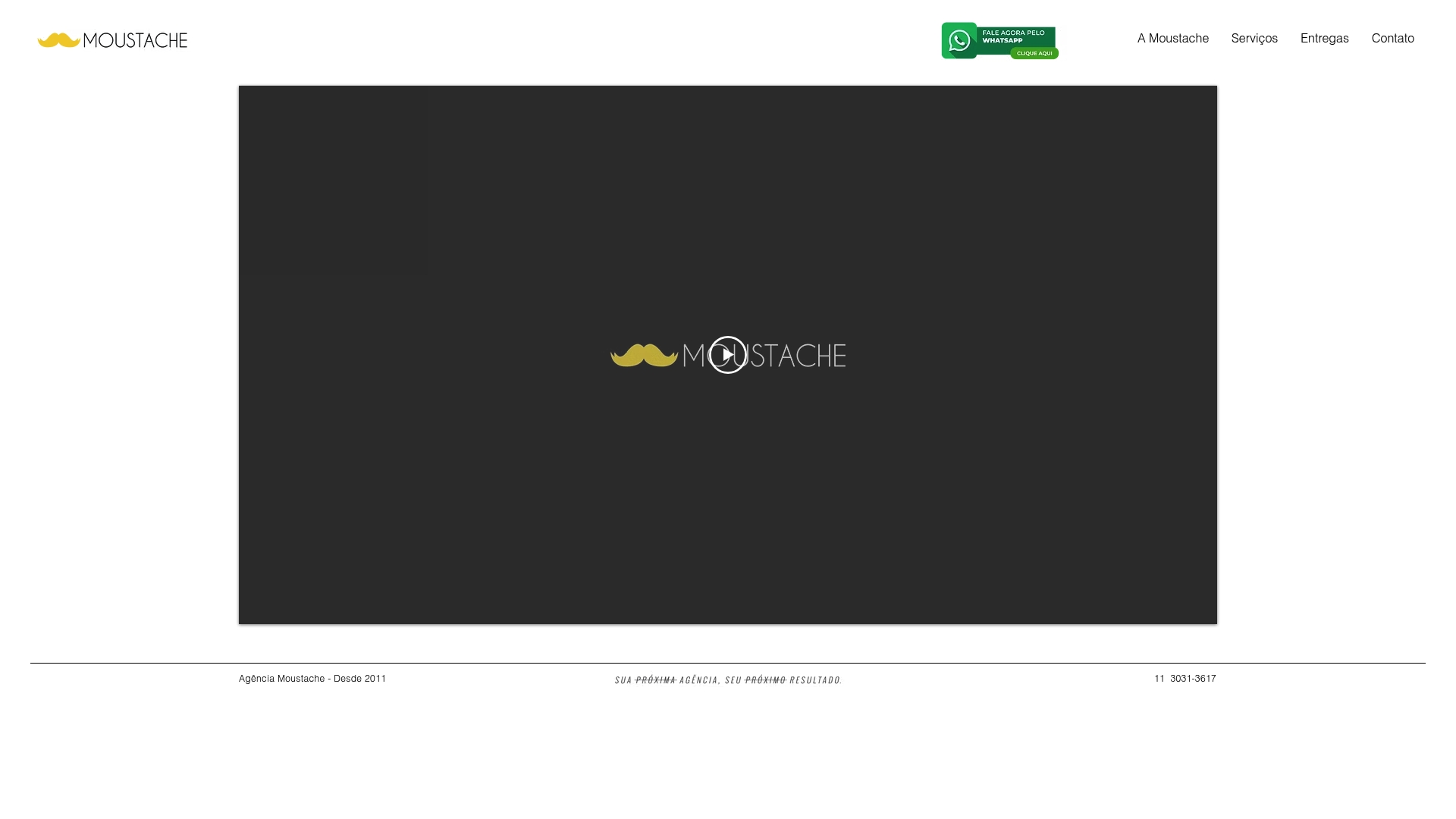This screenshot has height=819, width=1456.
Task: Navigate to the Entregas section
Action: point(1324,38)
